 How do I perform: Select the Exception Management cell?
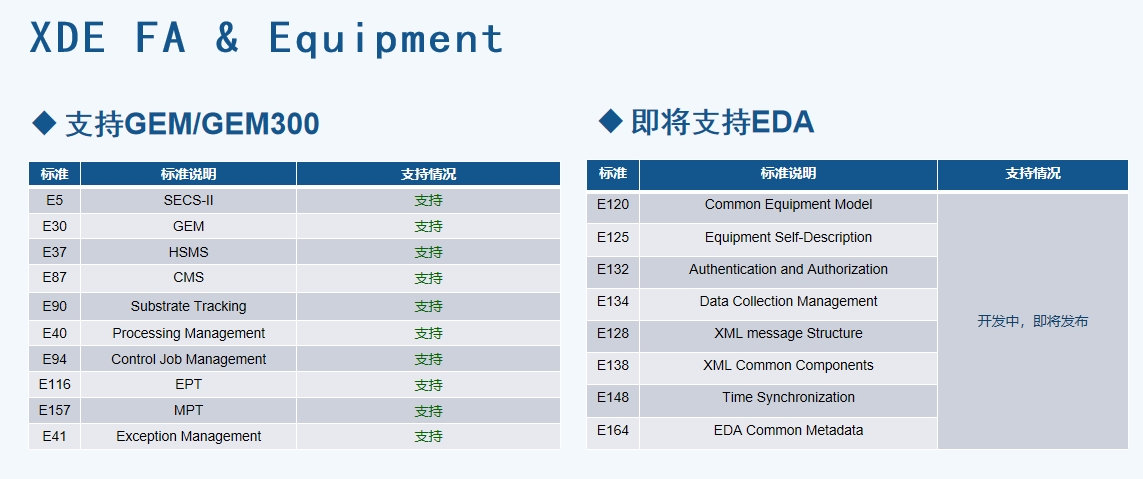(x=188, y=436)
